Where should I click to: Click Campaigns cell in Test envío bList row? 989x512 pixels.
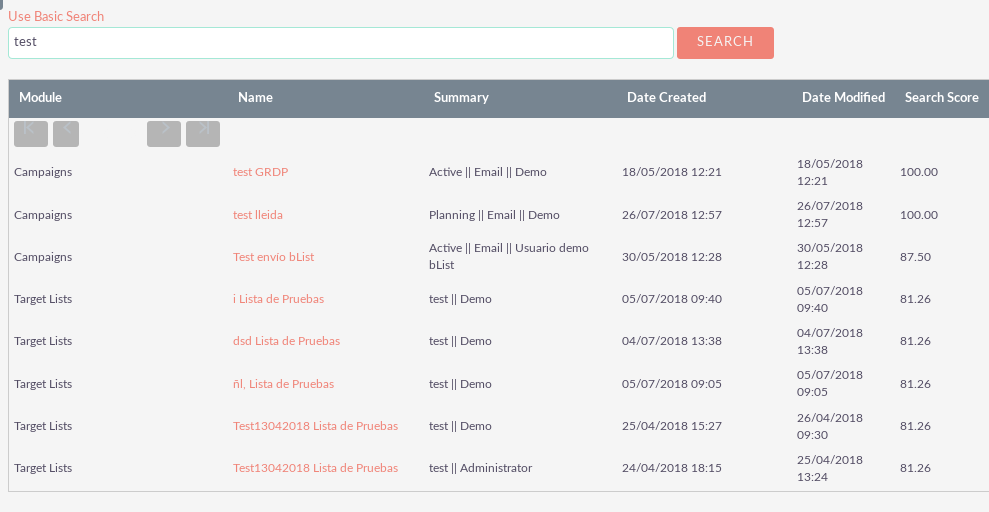[43, 257]
